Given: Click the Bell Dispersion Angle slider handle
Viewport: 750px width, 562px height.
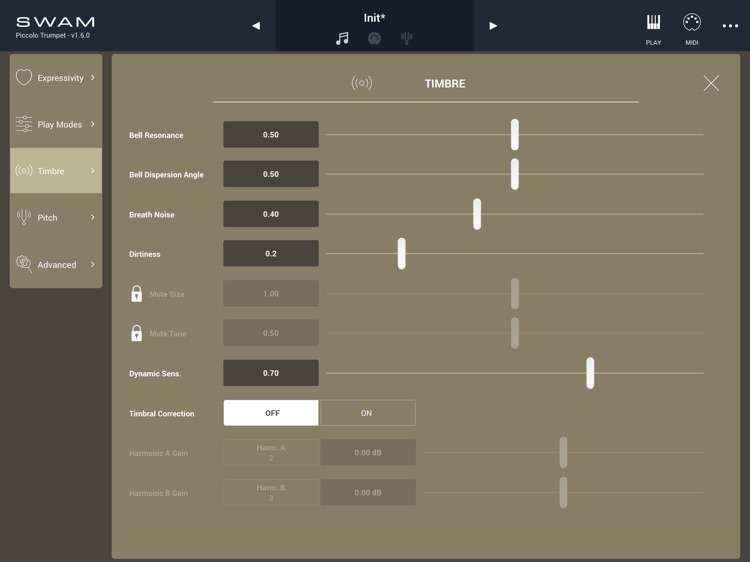Looking at the screenshot, I should pos(515,174).
